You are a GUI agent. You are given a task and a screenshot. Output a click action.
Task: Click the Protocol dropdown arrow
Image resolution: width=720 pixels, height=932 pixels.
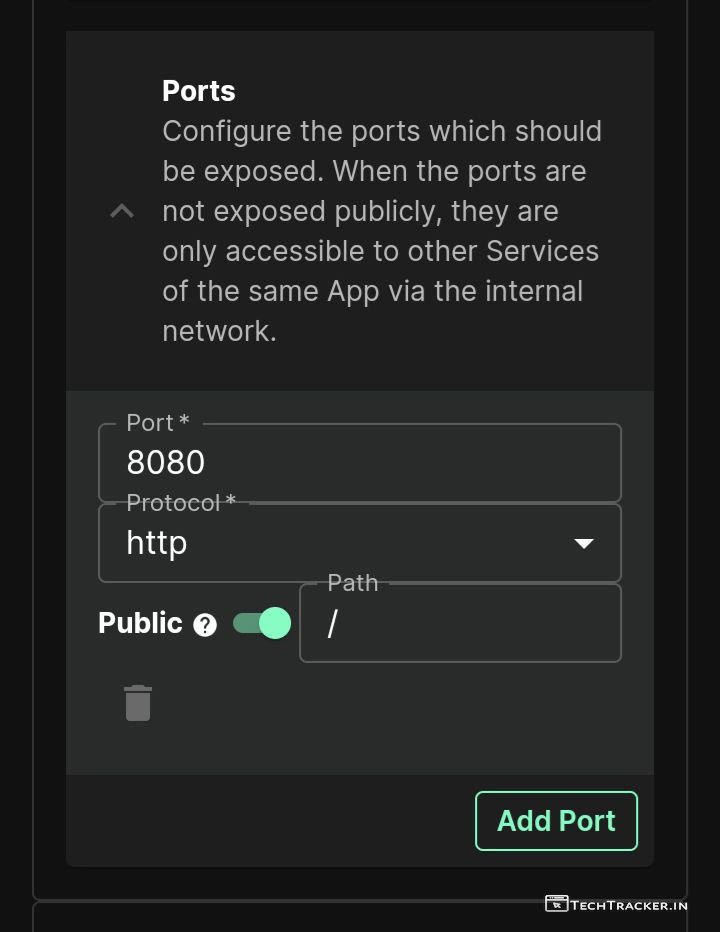point(584,543)
